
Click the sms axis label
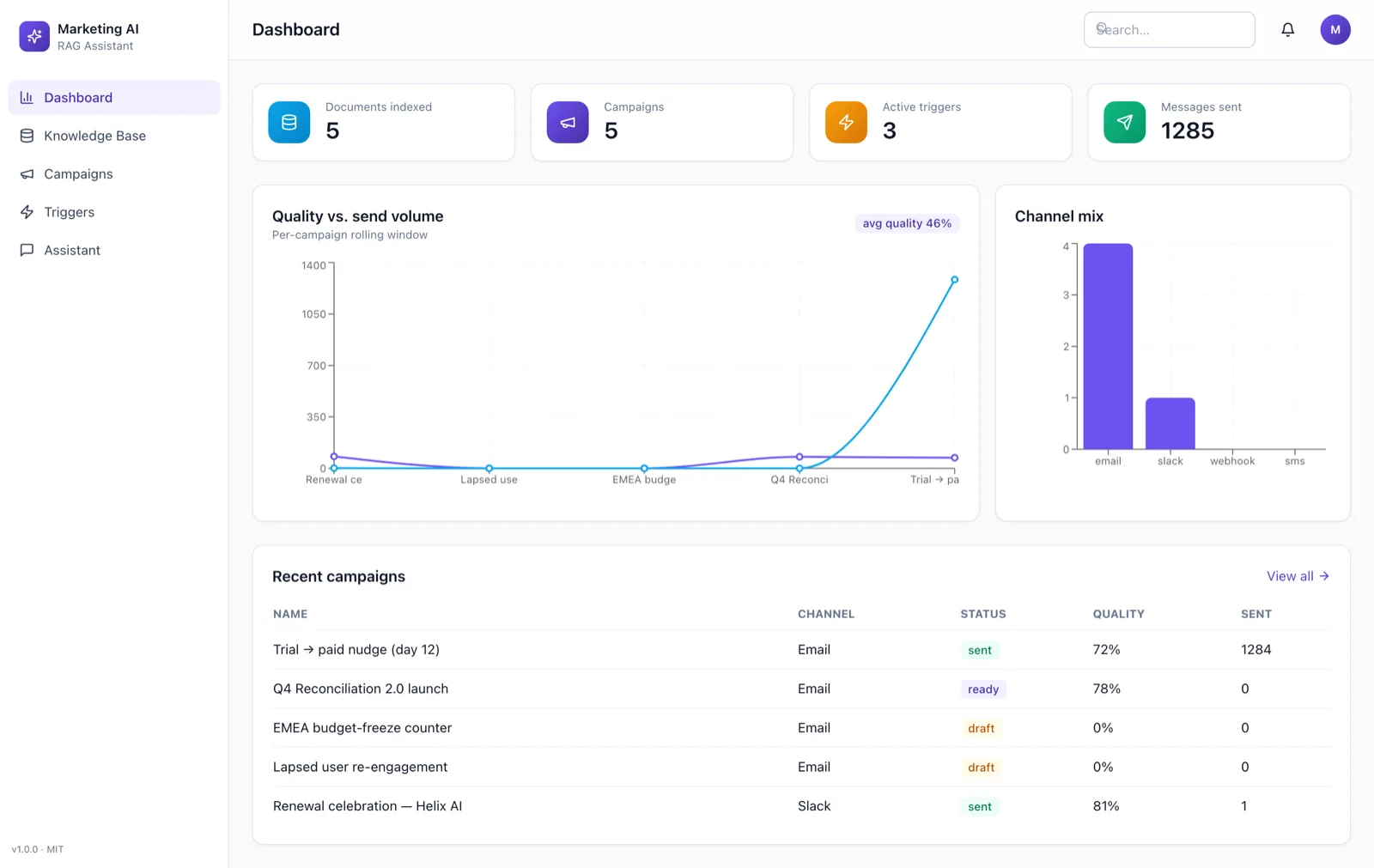[x=1295, y=461]
